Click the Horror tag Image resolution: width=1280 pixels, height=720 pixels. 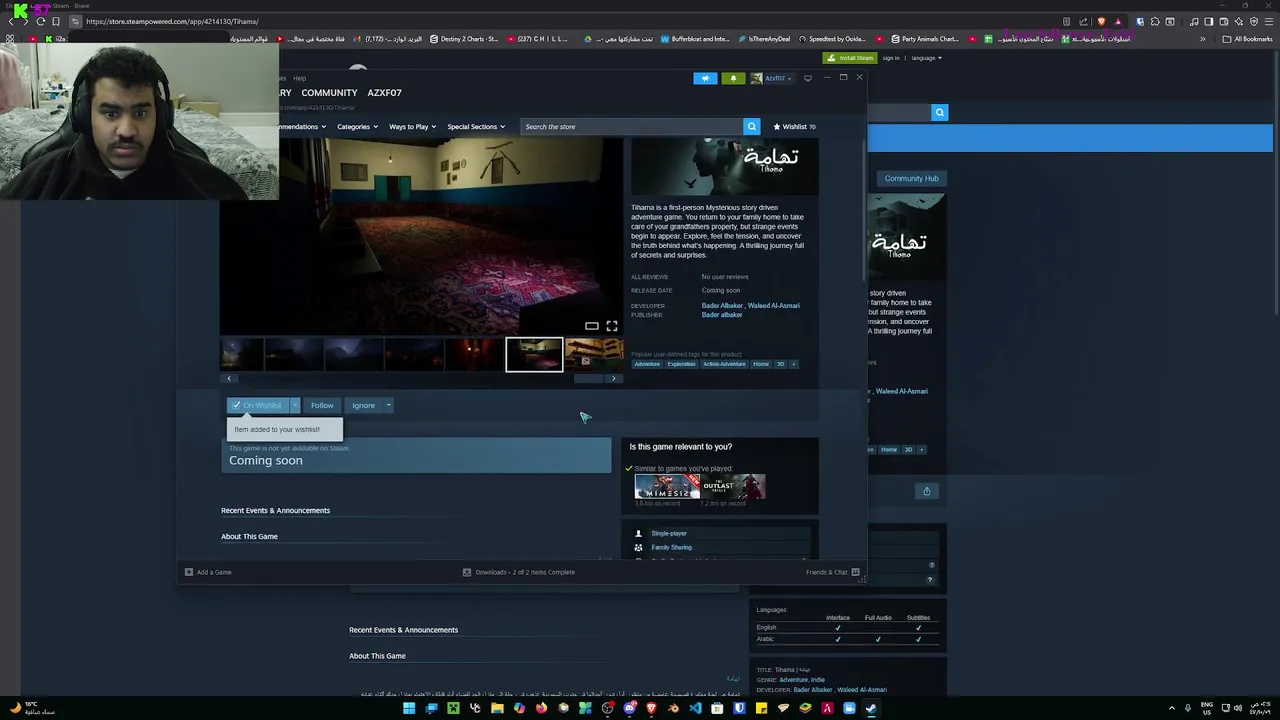(x=761, y=364)
